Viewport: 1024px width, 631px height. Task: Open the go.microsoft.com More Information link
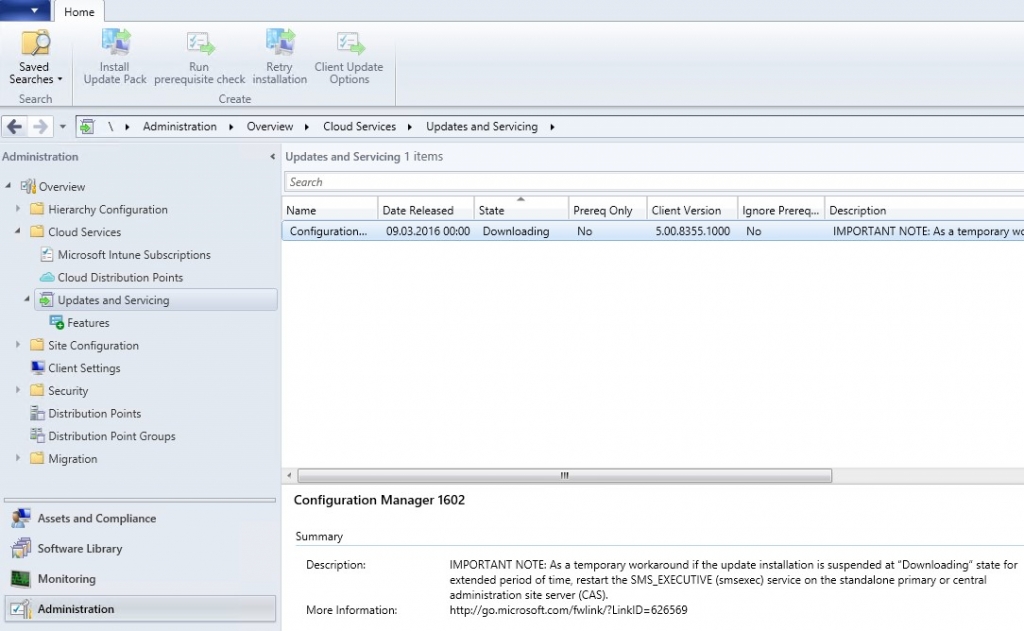coord(568,609)
